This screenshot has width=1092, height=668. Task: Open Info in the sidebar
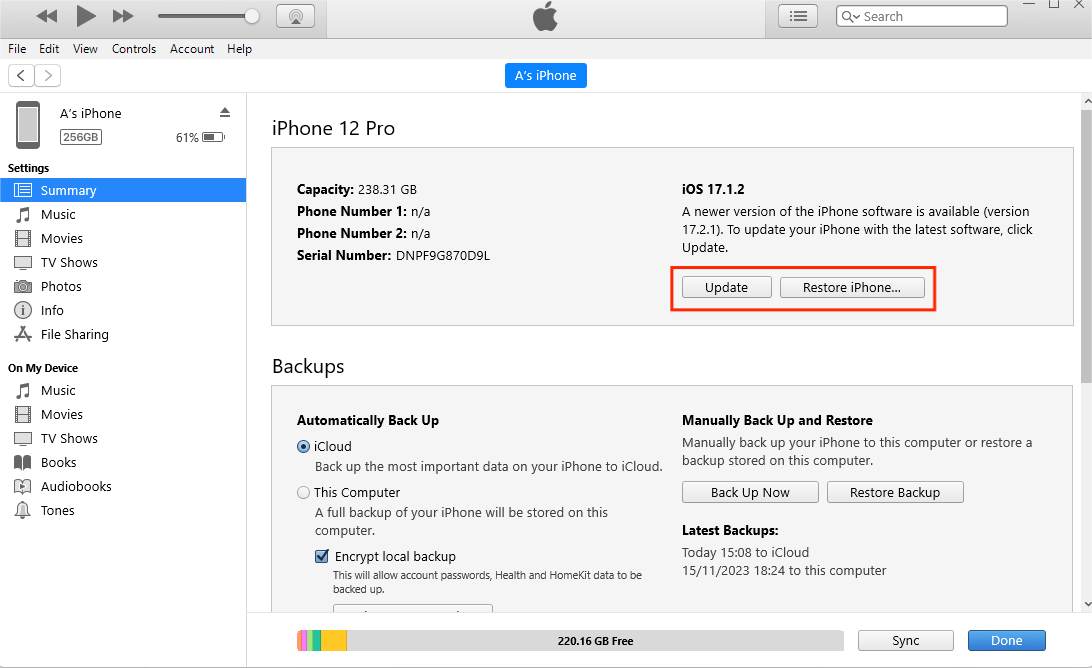(123, 310)
